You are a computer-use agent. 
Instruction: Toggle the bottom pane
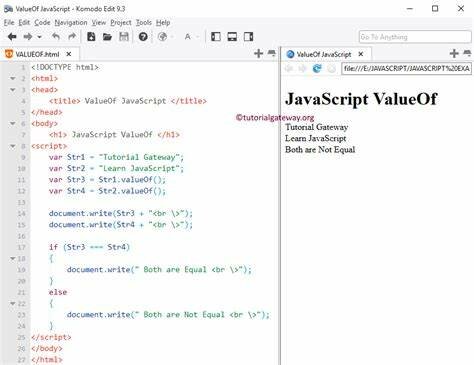232,37
